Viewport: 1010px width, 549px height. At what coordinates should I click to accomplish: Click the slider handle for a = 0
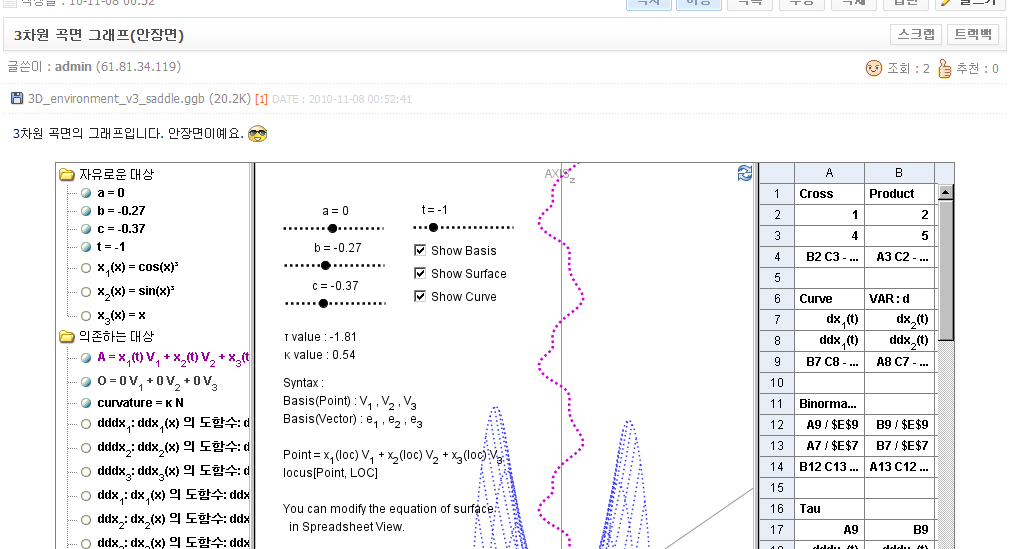[333, 228]
